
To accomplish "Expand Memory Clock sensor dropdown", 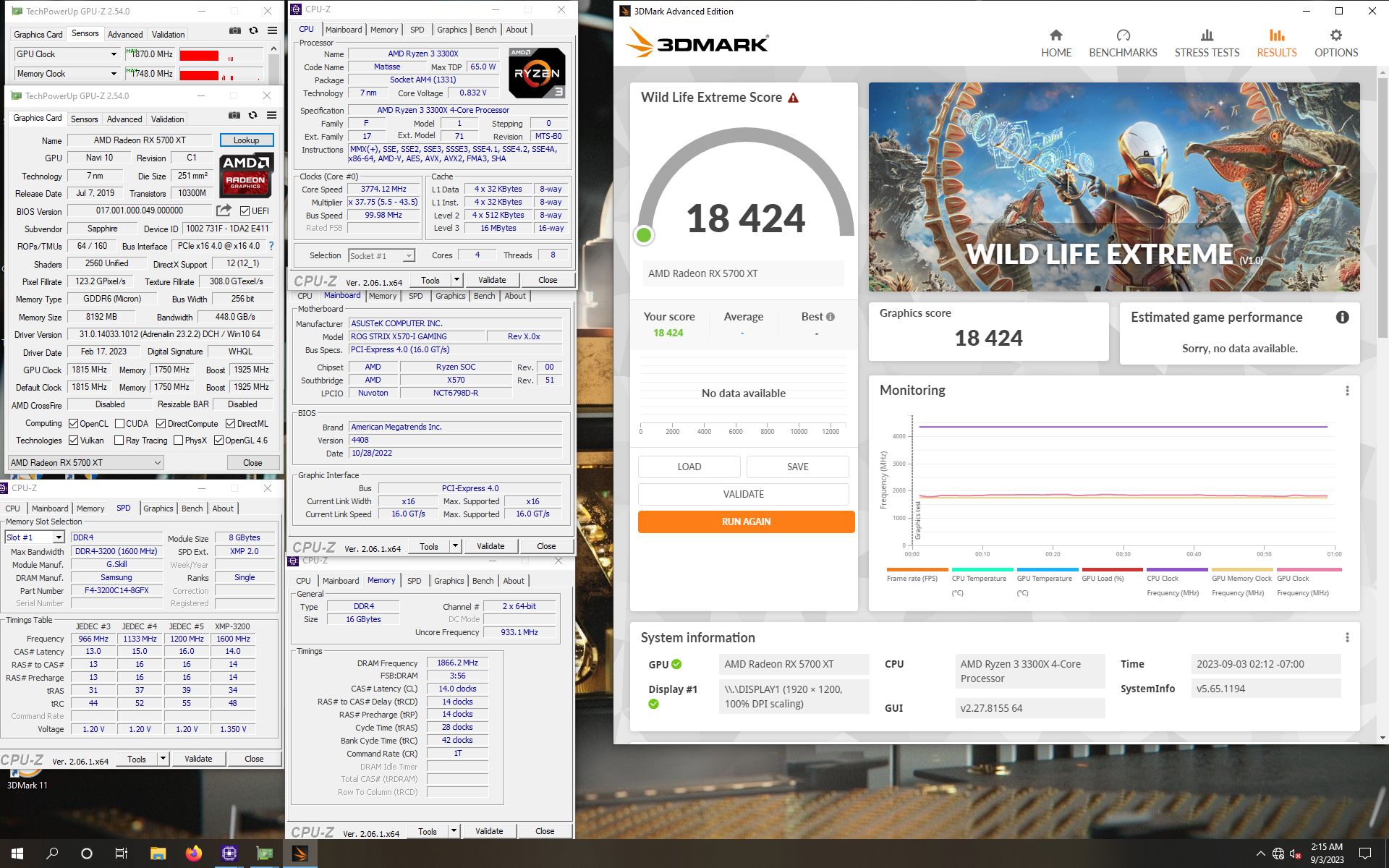I will 114,74.
